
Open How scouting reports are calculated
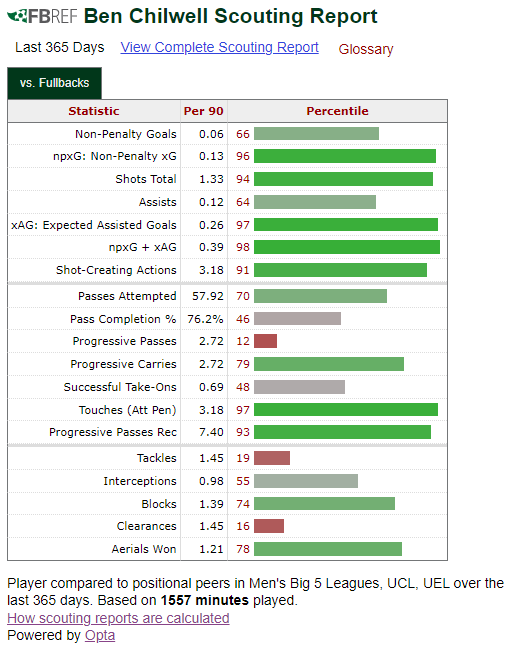[118, 618]
